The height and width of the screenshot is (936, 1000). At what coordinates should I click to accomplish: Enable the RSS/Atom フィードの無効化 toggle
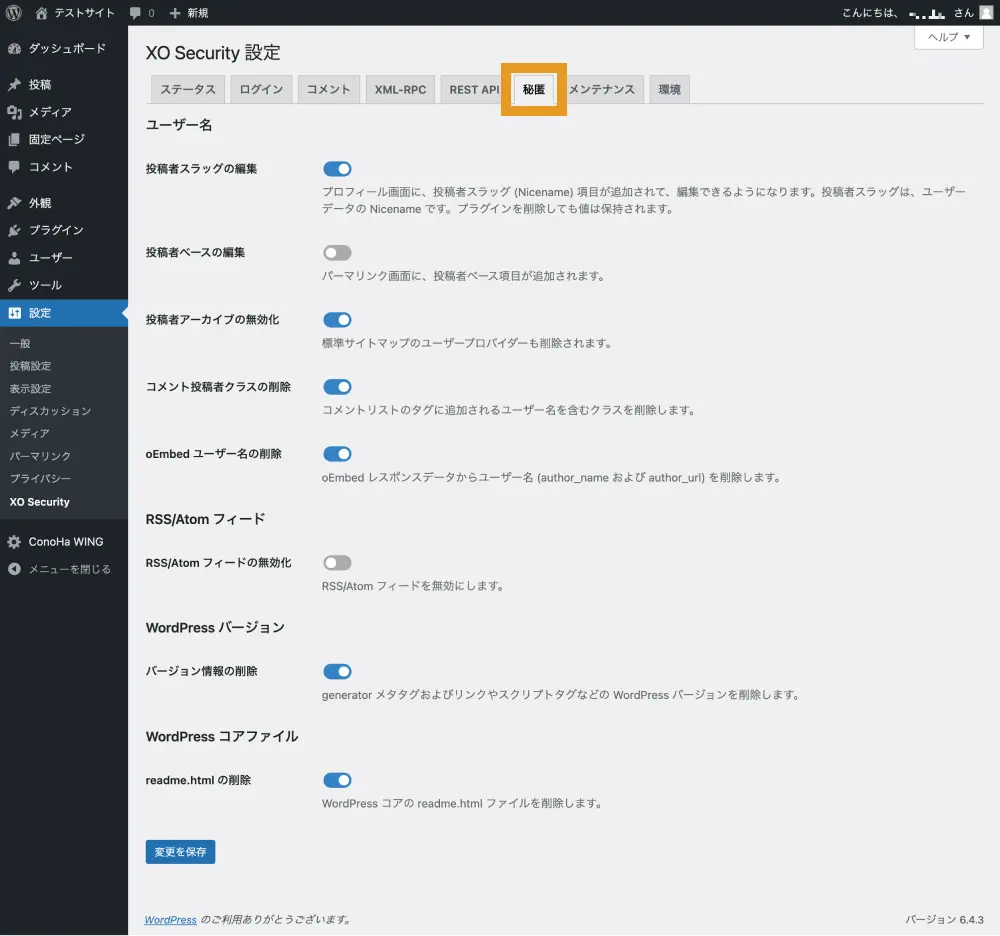[337, 563]
